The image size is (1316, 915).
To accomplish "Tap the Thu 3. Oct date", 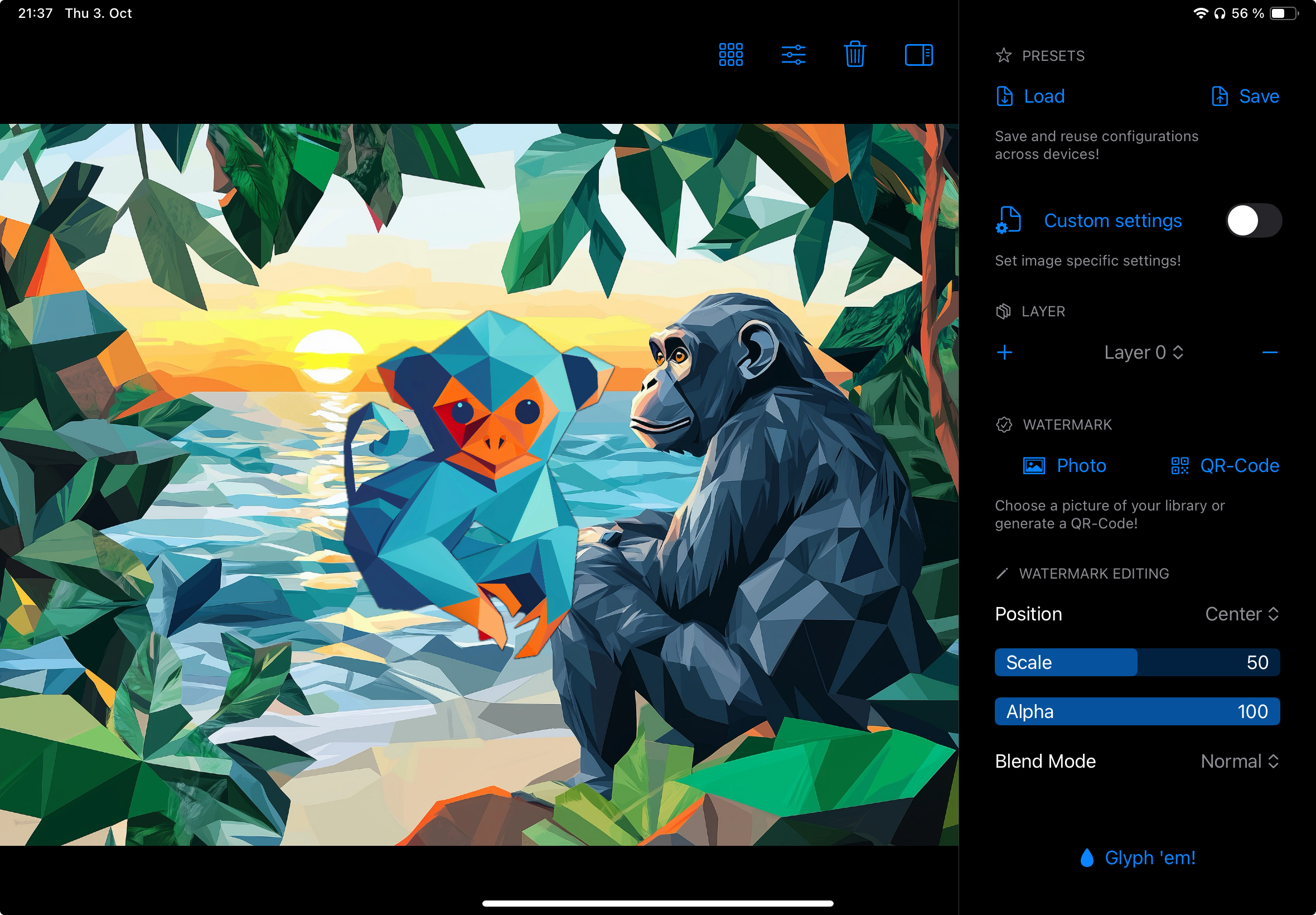I will 99,13.
